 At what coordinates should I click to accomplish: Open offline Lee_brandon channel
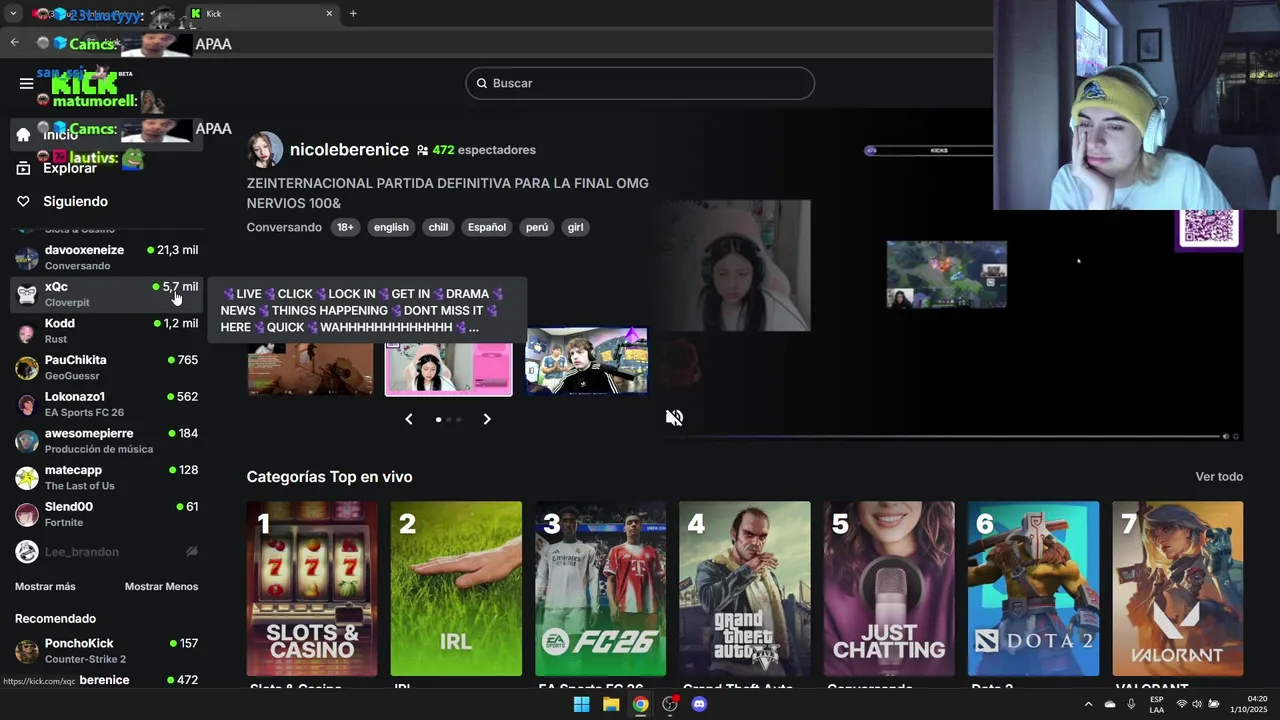[x=106, y=551]
